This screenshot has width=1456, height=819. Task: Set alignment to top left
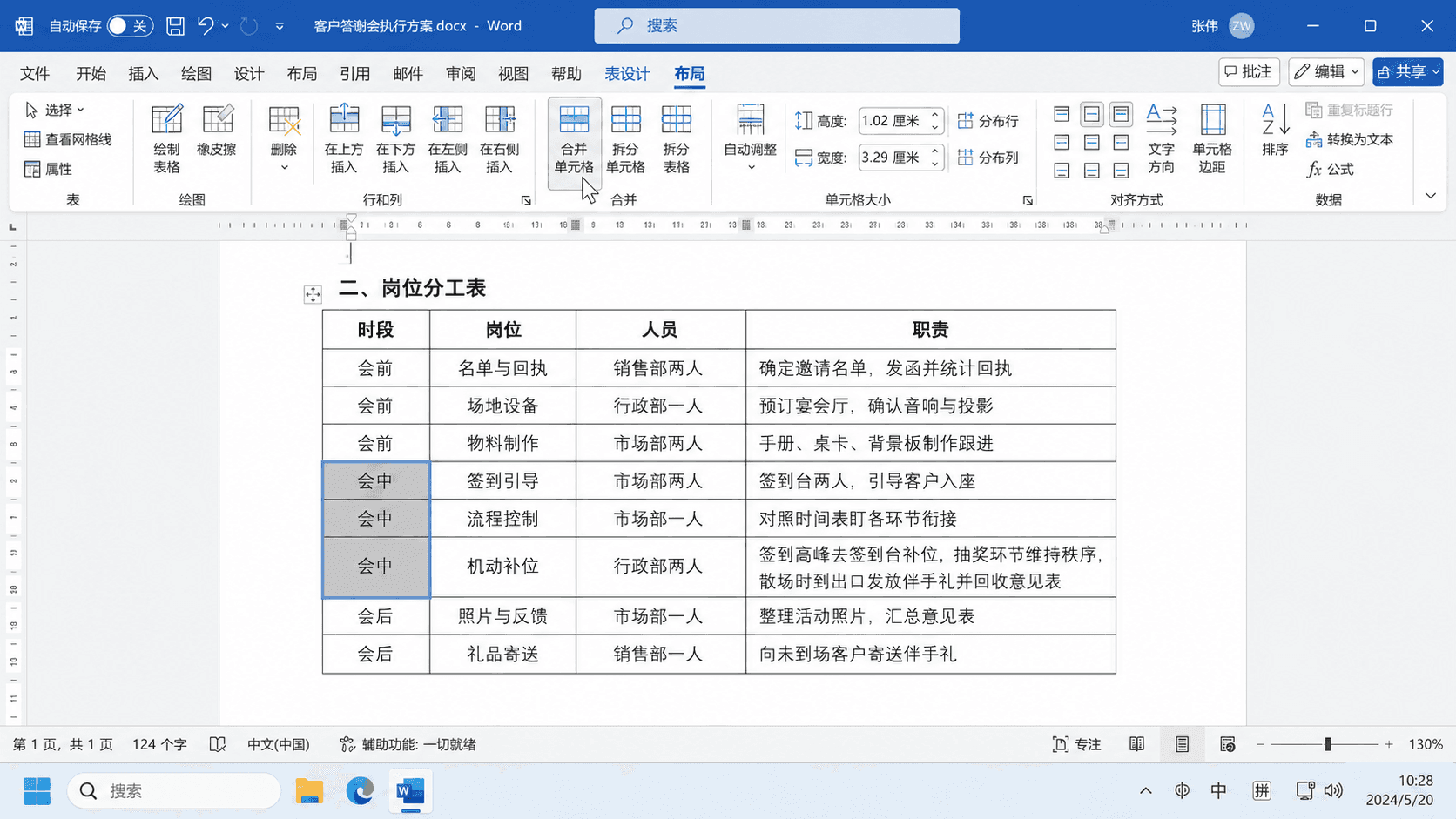(x=1062, y=114)
